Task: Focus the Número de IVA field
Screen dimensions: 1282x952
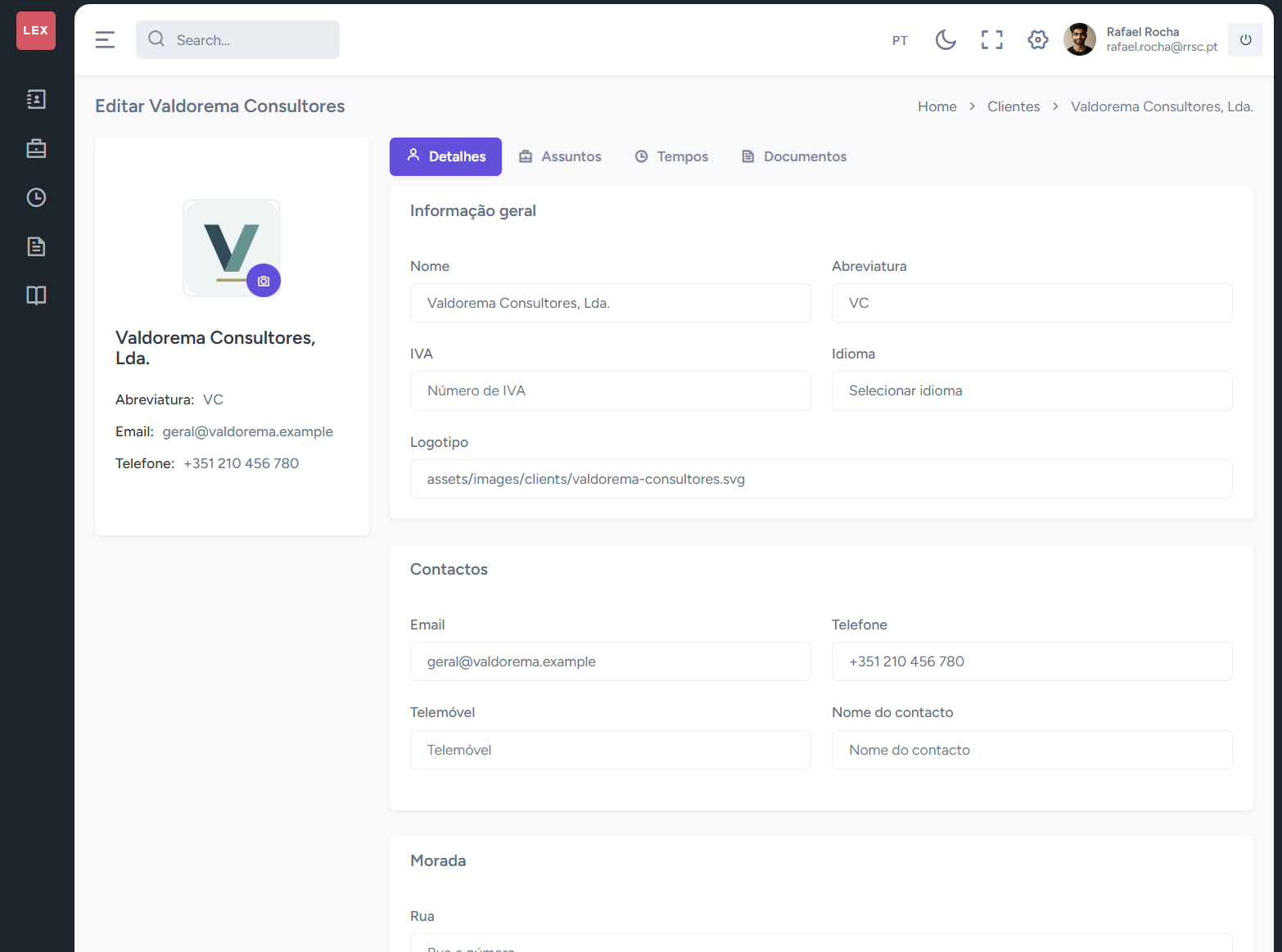Action: (x=611, y=390)
